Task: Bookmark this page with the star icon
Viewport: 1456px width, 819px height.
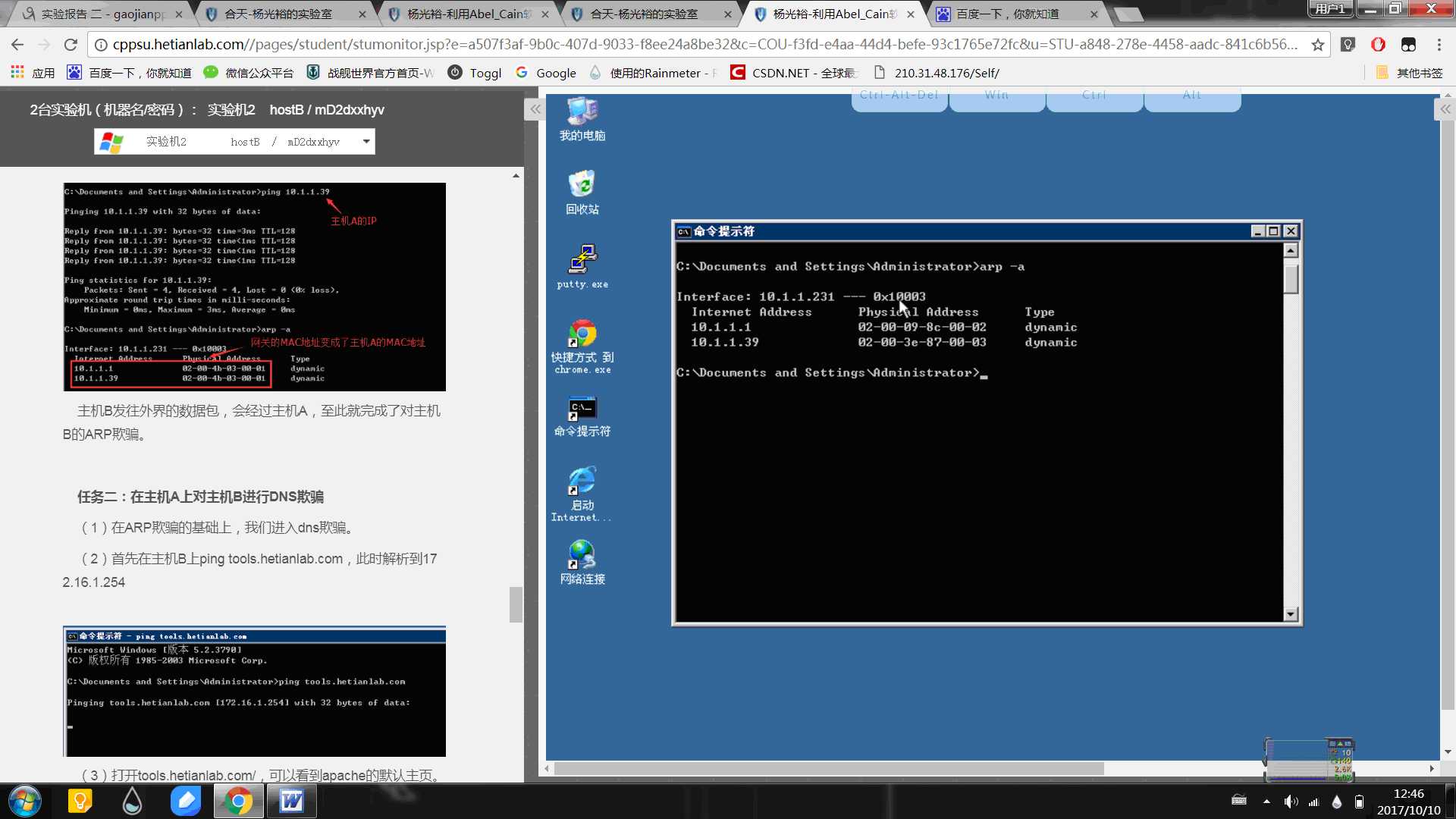Action: pos(1318,45)
